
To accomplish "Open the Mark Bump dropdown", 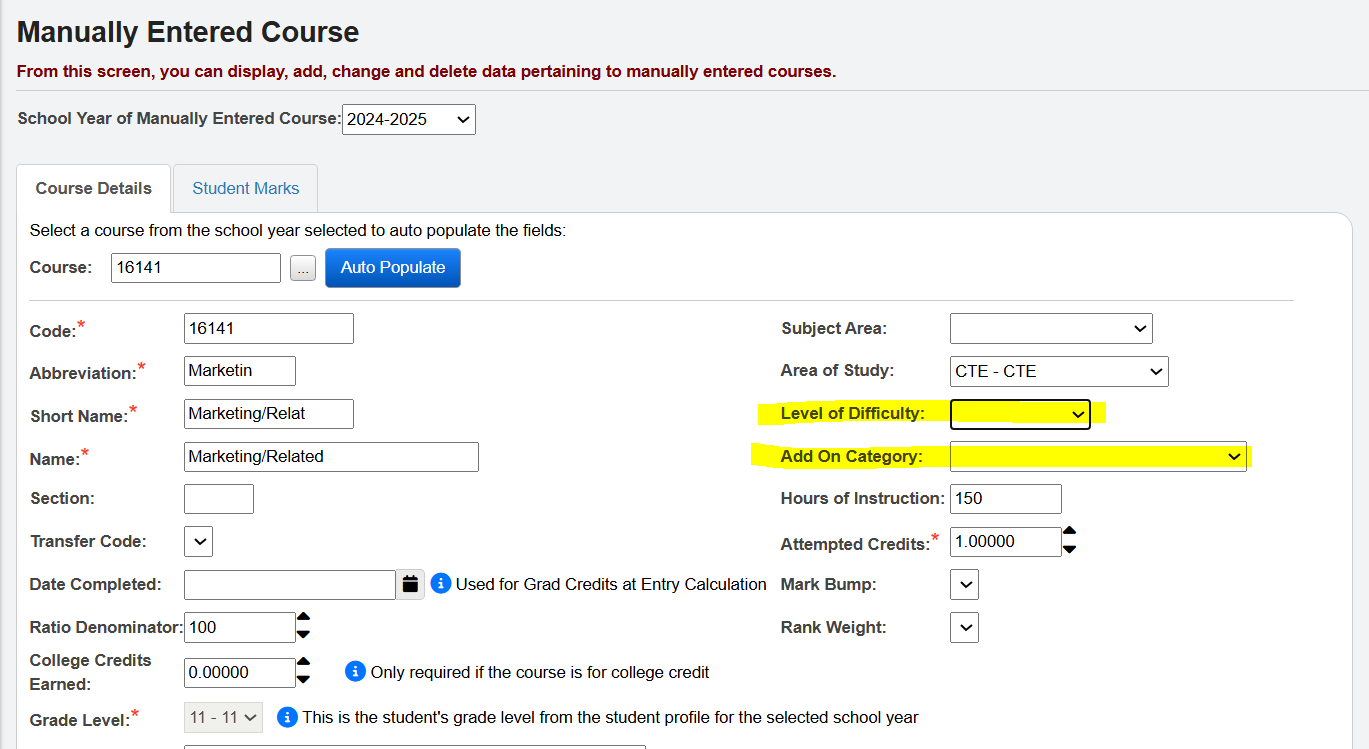I will coord(964,584).
